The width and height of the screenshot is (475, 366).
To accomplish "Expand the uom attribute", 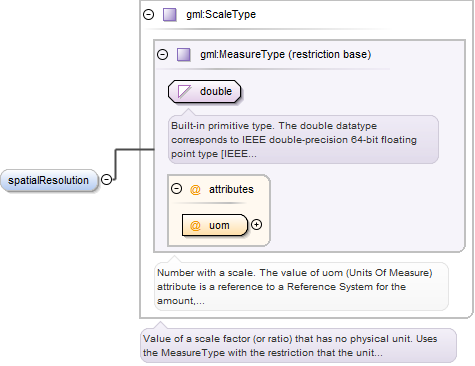I will click(256, 225).
